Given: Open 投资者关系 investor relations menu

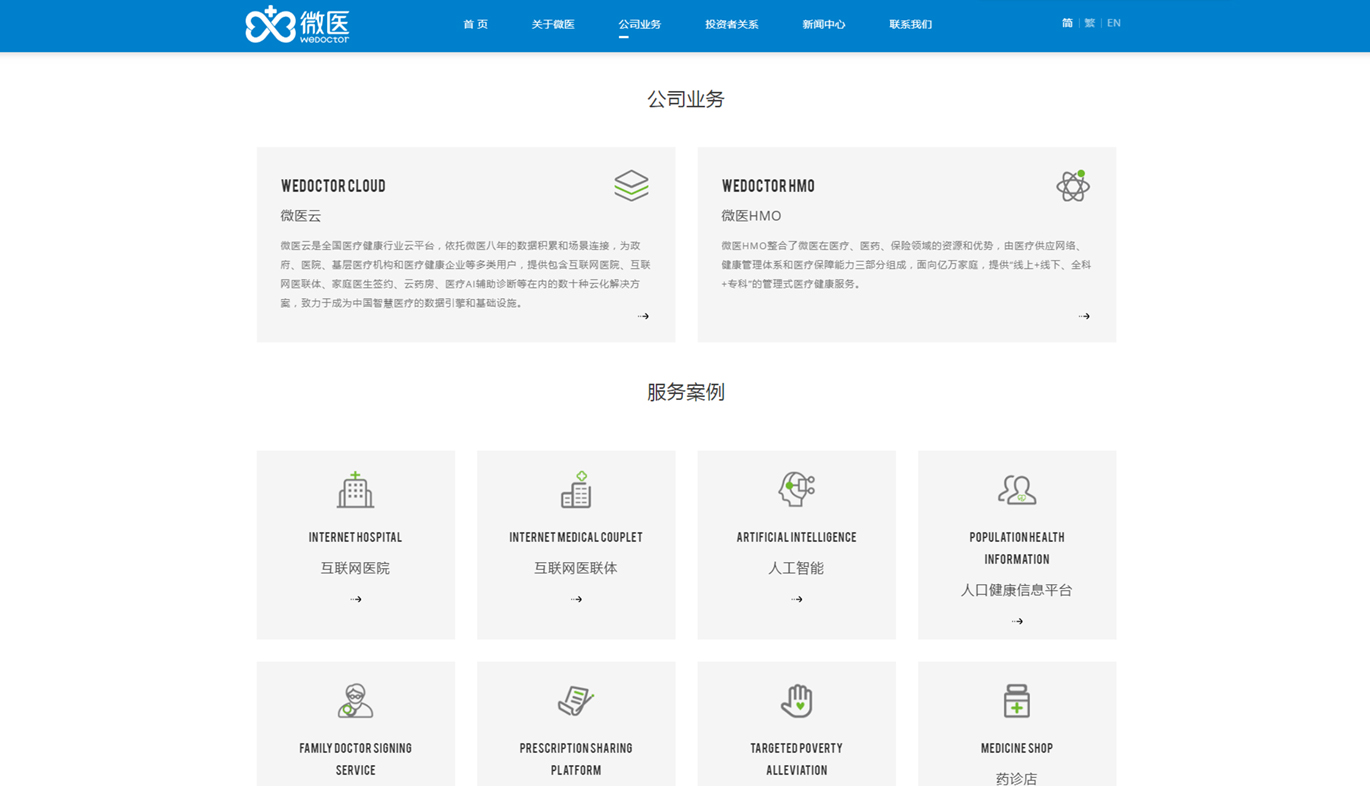Looking at the screenshot, I should click(x=731, y=24).
